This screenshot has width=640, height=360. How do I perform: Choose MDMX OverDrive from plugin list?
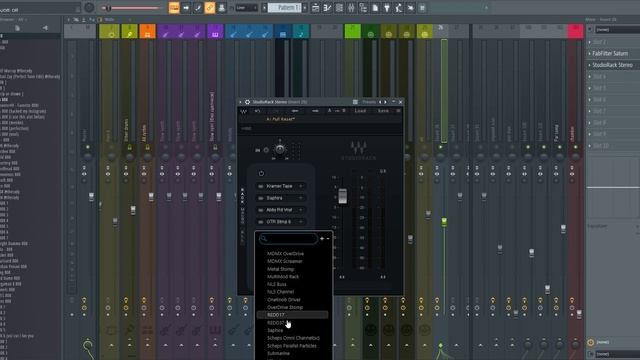pyautogui.click(x=285, y=253)
